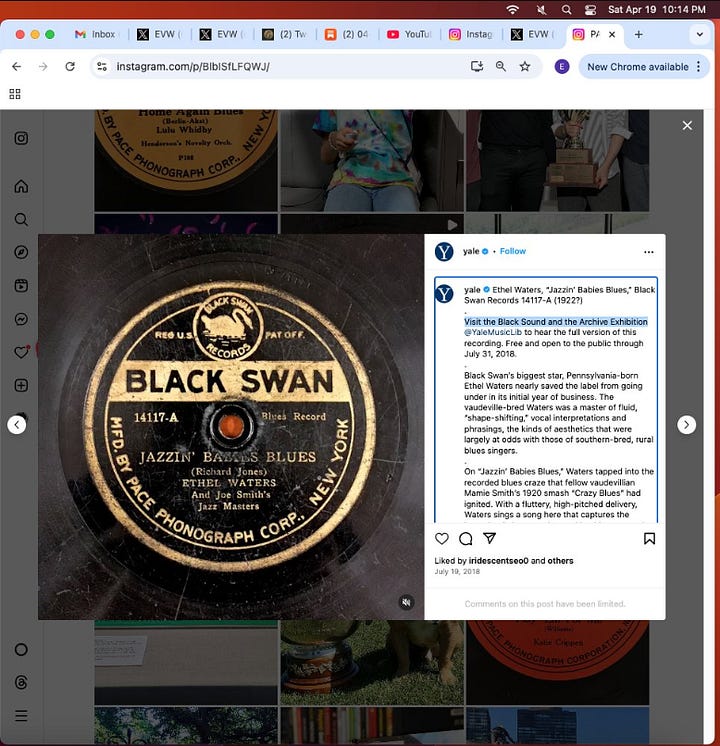The width and height of the screenshot is (720, 746).
Task: Open the trophy photo thumbnail
Action: (557, 160)
